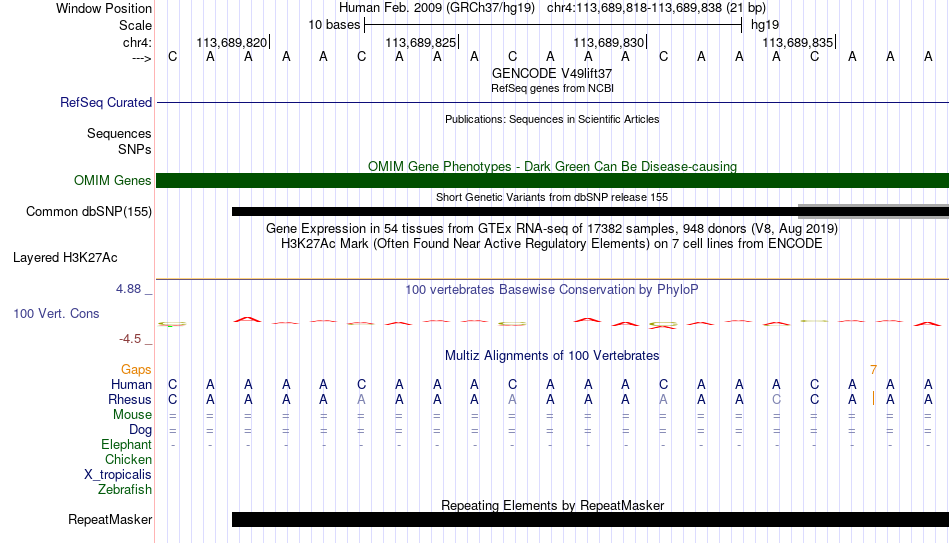Click the dark green OMIM gene bar
Screen dimensions: 950x543
tap(553, 181)
